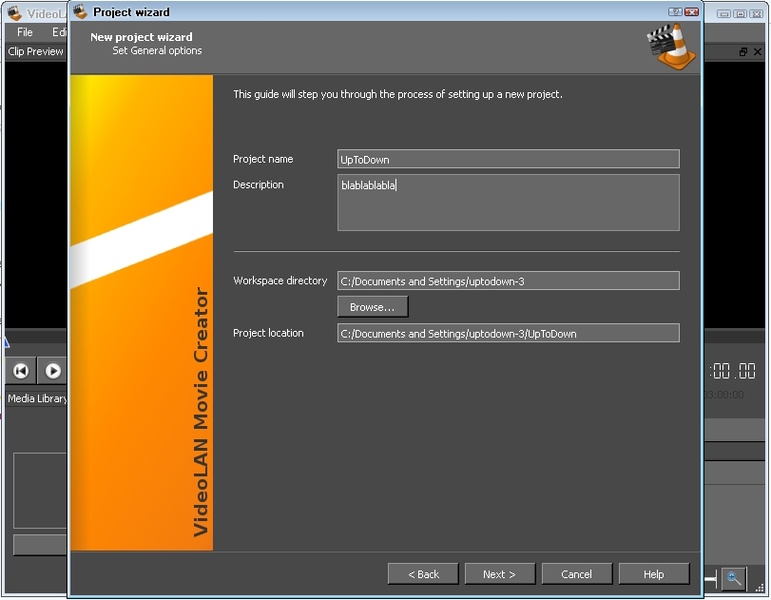
Task: Click the Project wizard help question icon
Action: tap(675, 12)
